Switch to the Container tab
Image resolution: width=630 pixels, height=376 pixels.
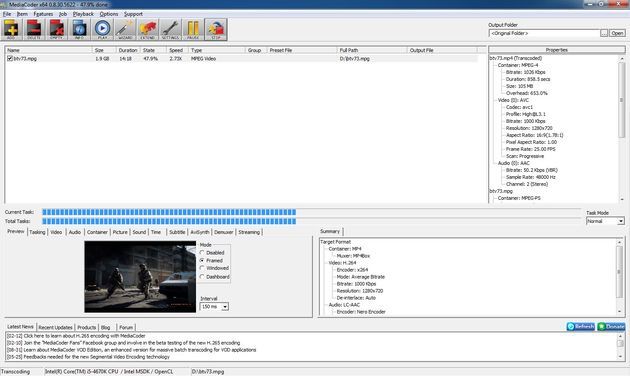tap(97, 232)
